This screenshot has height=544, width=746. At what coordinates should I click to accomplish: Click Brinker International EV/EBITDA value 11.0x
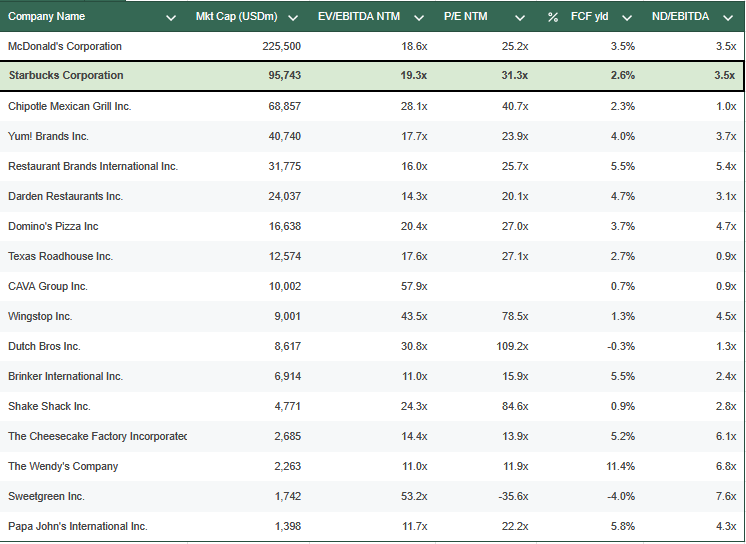pos(414,376)
